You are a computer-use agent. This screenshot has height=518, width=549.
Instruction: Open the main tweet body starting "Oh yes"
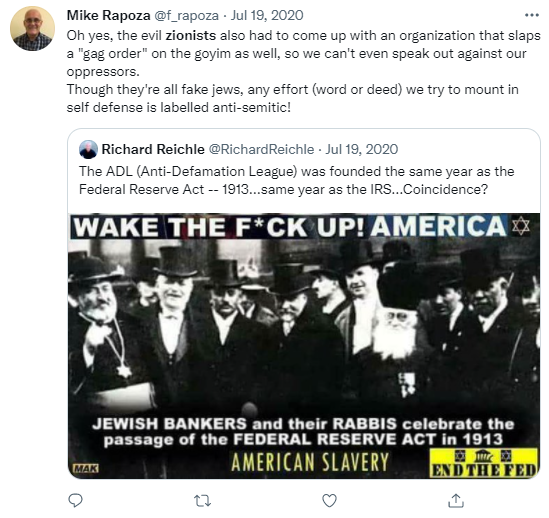click(x=303, y=71)
